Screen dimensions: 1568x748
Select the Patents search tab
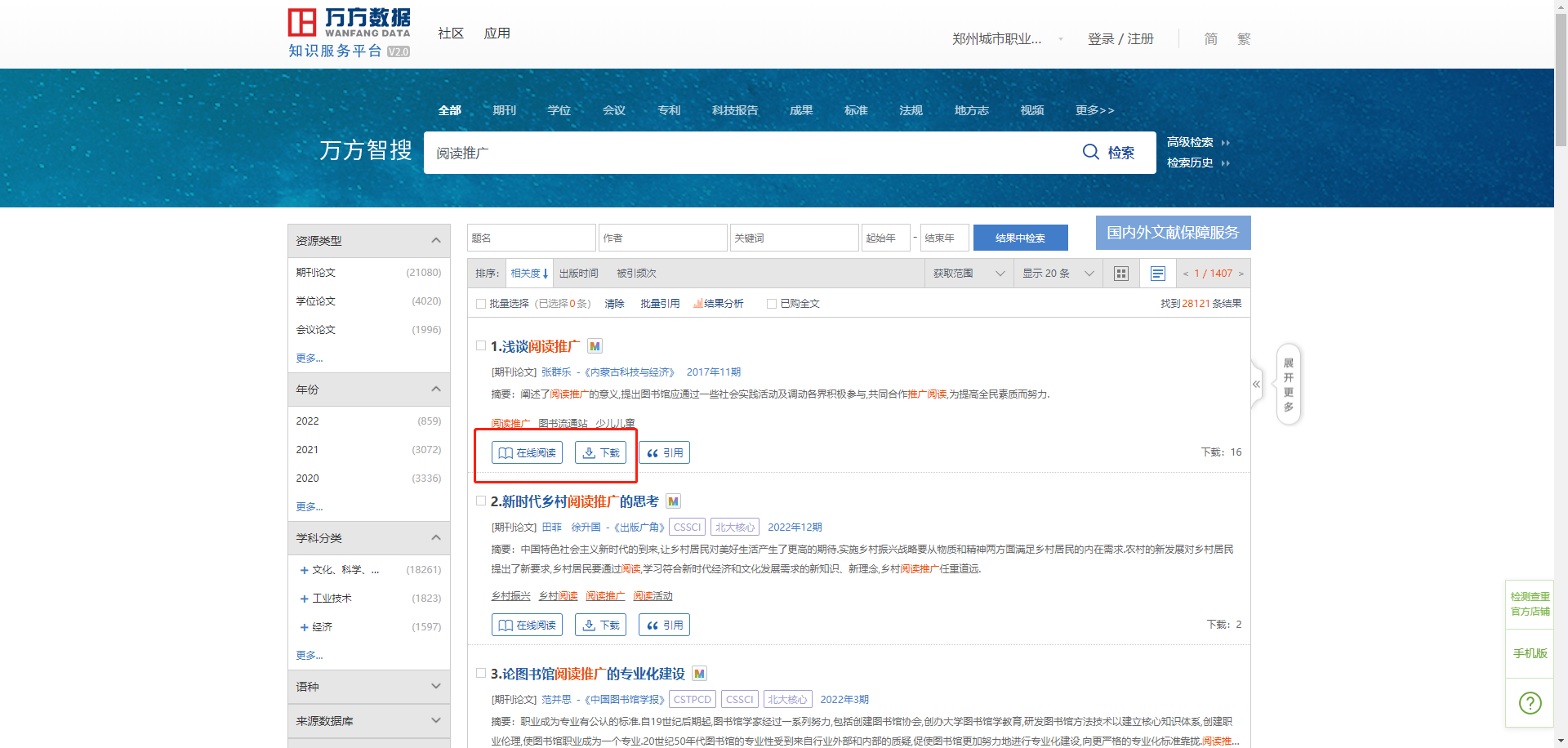[x=668, y=110]
